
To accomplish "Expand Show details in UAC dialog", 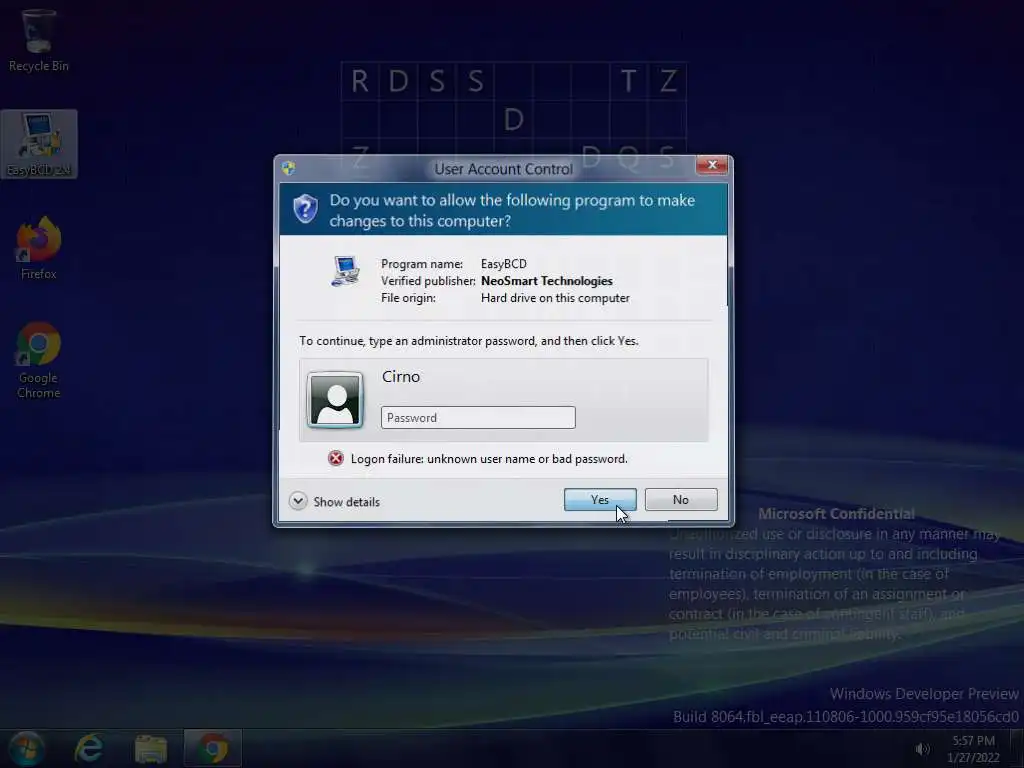I will (x=334, y=502).
